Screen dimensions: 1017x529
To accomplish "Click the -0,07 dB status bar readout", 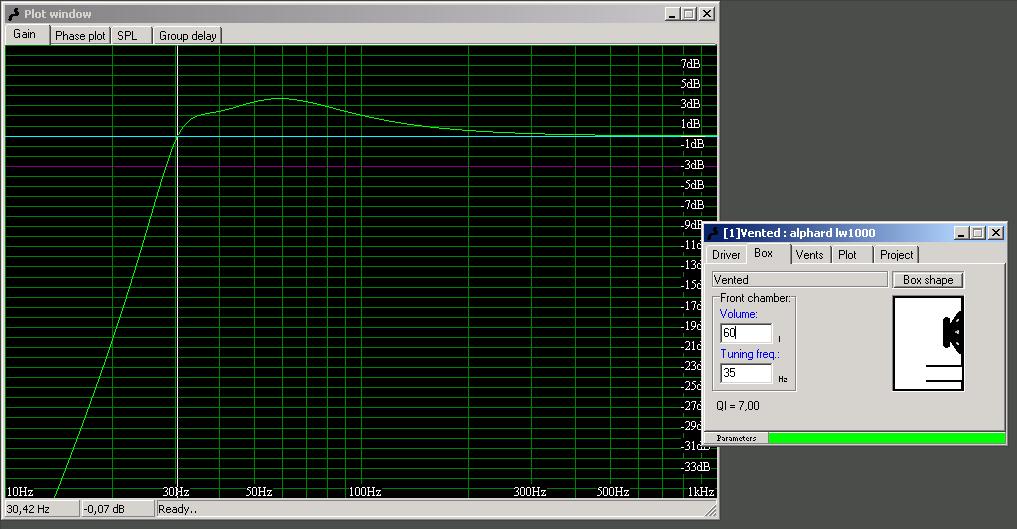I will [x=117, y=509].
